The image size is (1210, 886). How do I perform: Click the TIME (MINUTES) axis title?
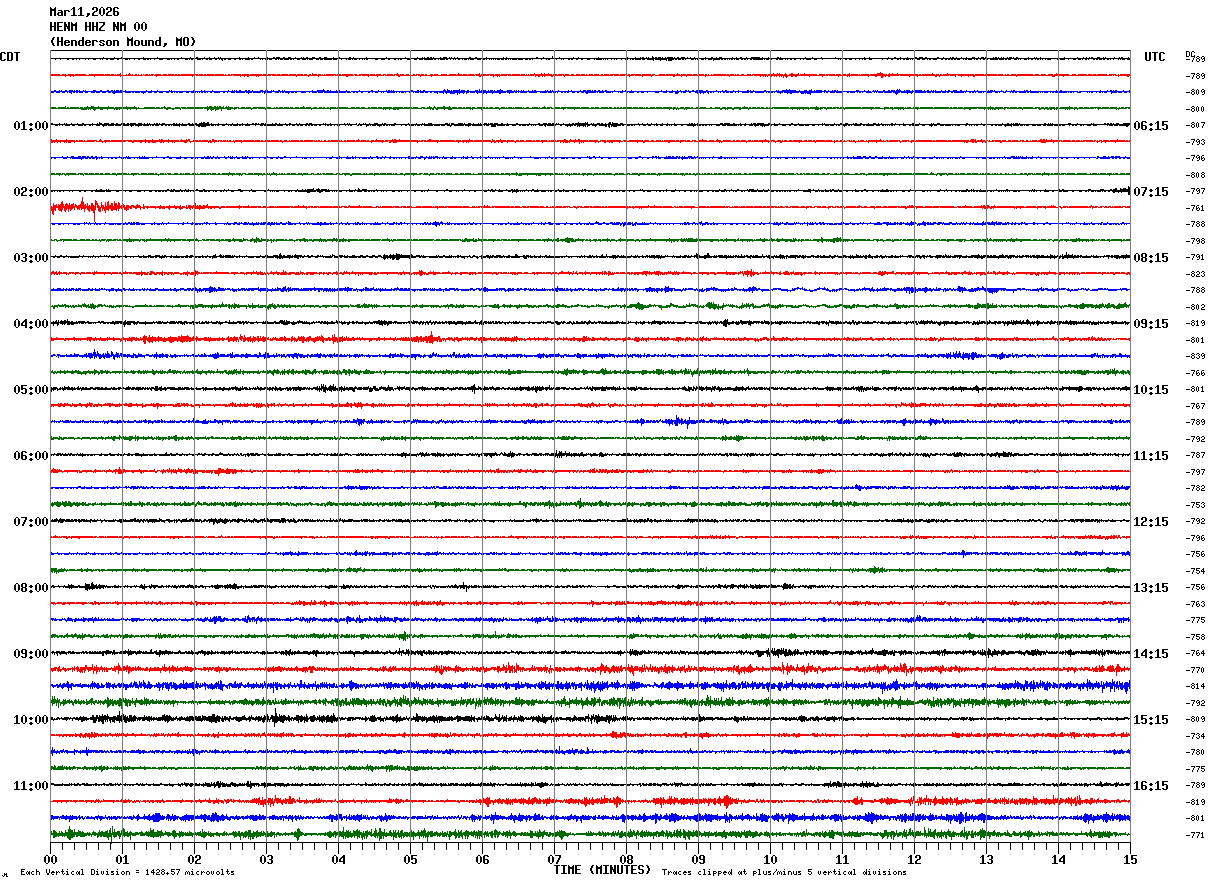(x=602, y=870)
